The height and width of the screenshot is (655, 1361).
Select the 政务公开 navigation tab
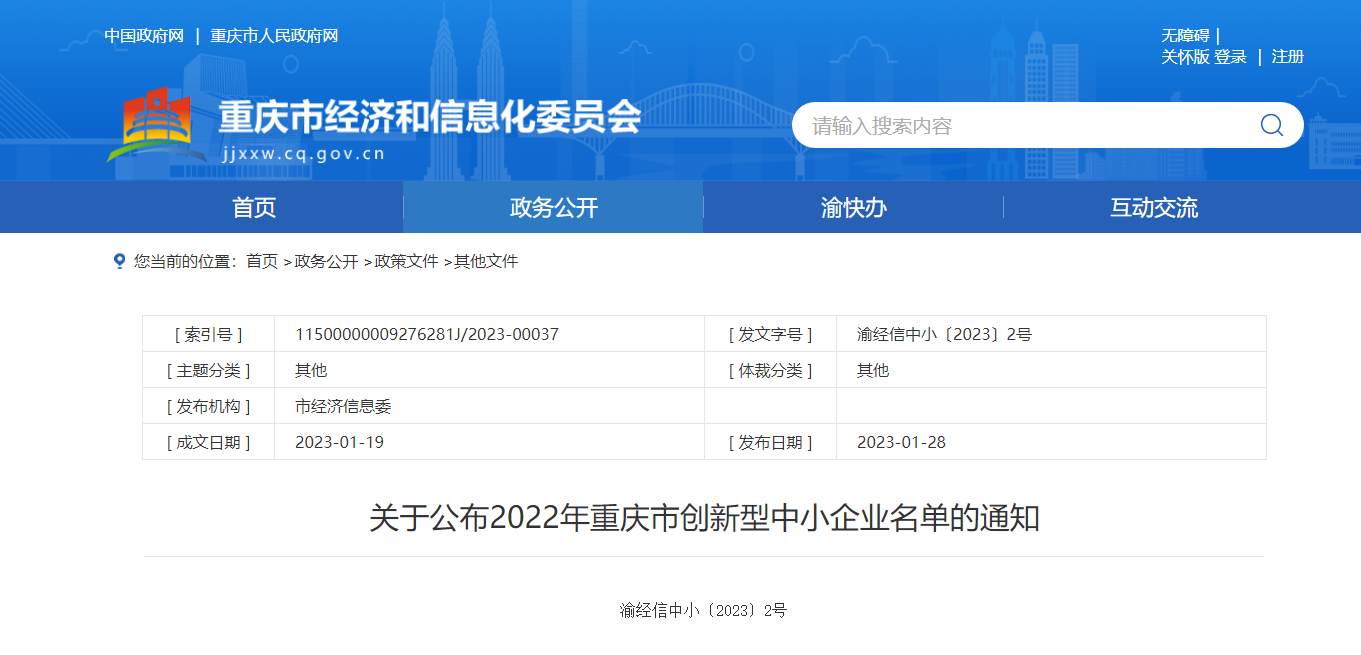coord(553,208)
